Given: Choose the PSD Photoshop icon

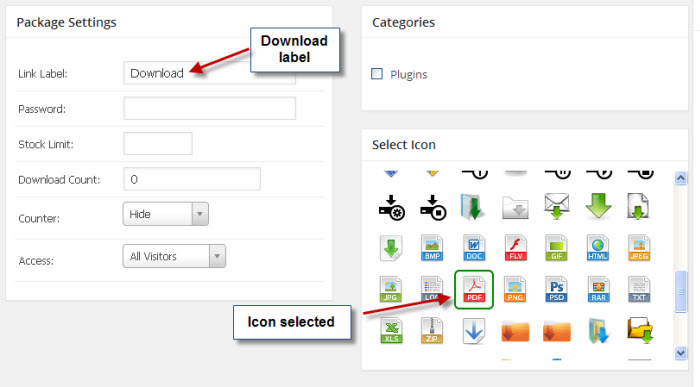Looking at the screenshot, I should tap(556, 289).
